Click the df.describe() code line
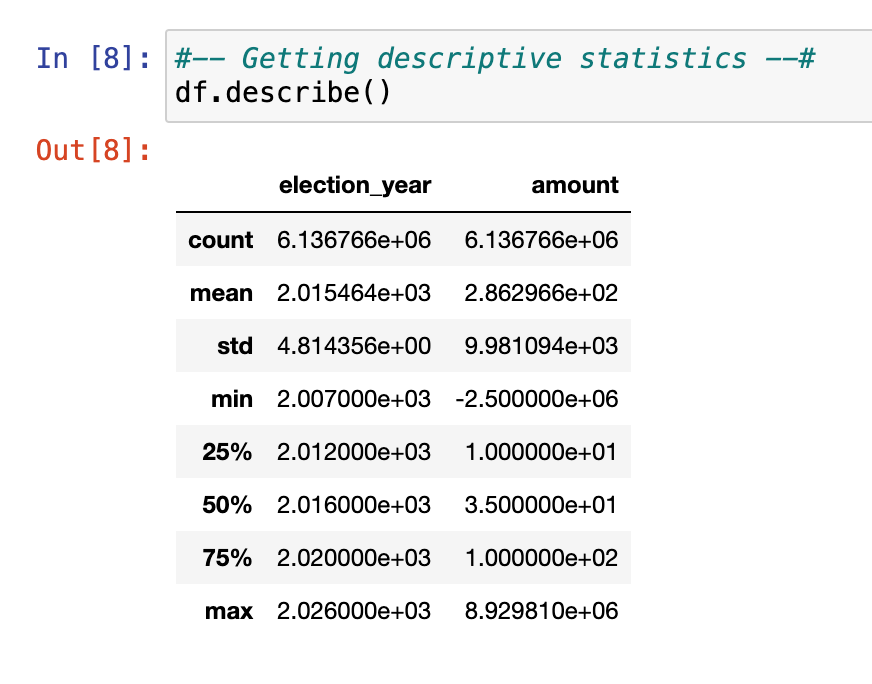Viewport: 872px width, 684px height. (282, 94)
